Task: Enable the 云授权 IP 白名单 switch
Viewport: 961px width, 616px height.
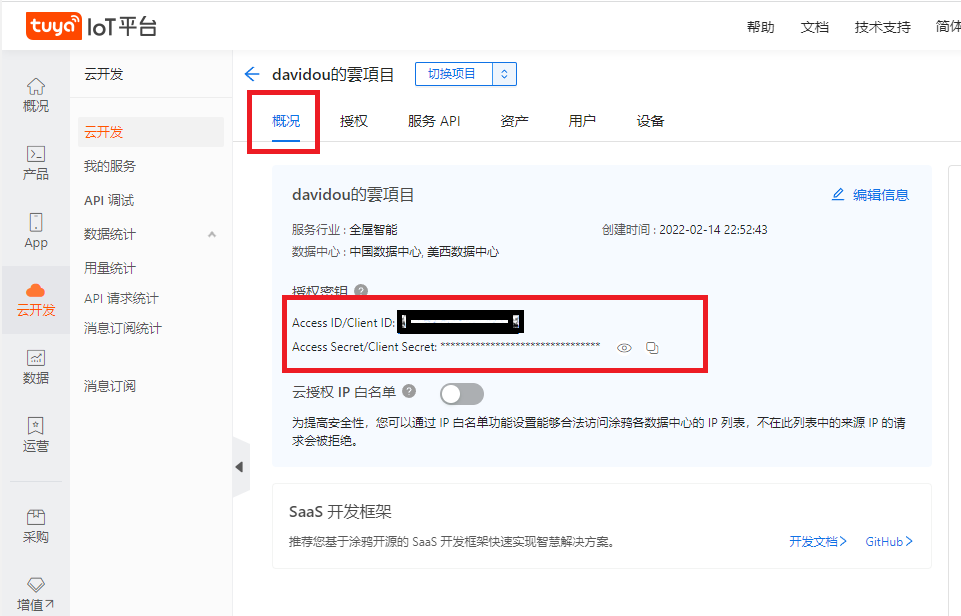Action: [x=461, y=393]
